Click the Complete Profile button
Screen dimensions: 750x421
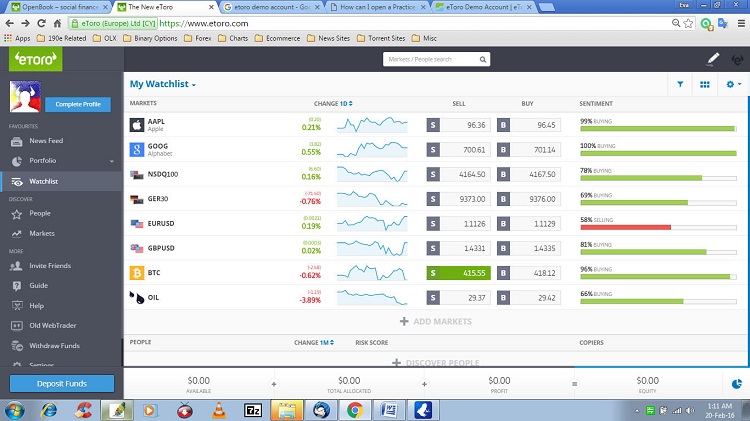[x=78, y=104]
